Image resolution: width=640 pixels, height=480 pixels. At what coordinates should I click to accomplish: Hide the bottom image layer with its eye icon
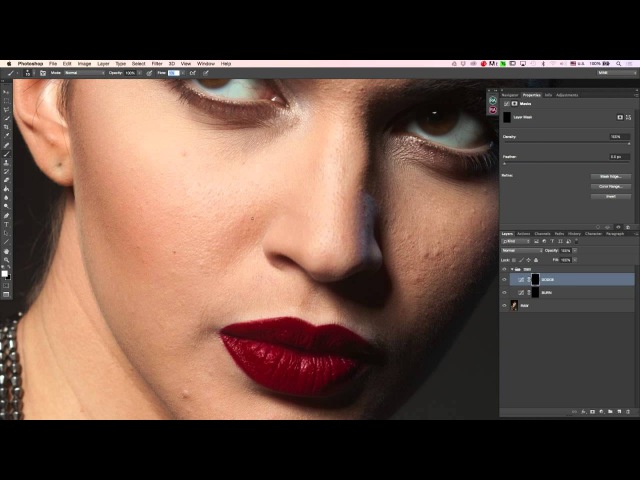tap(504, 305)
